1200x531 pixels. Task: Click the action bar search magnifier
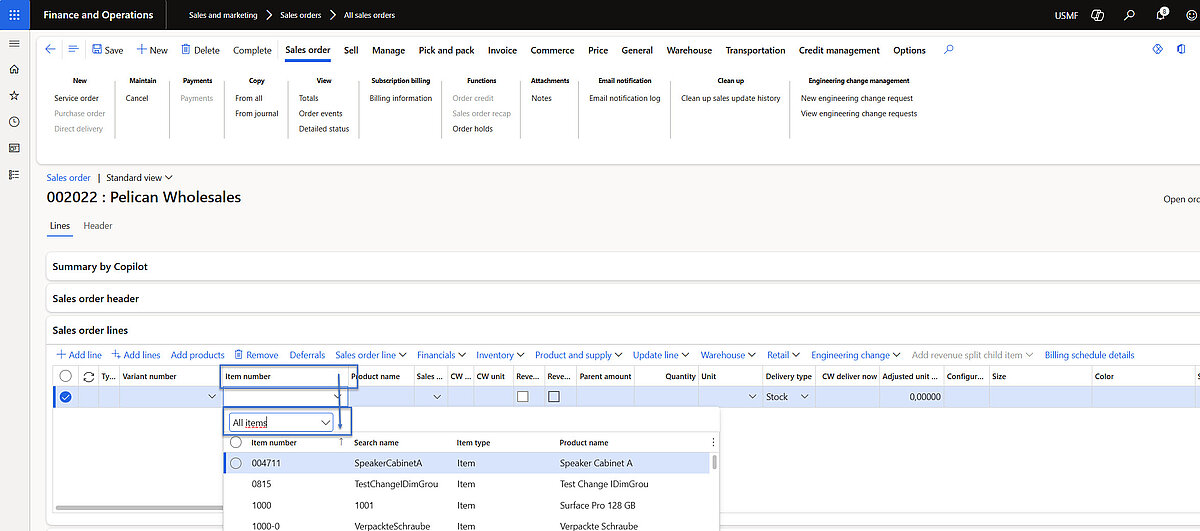[949, 49]
